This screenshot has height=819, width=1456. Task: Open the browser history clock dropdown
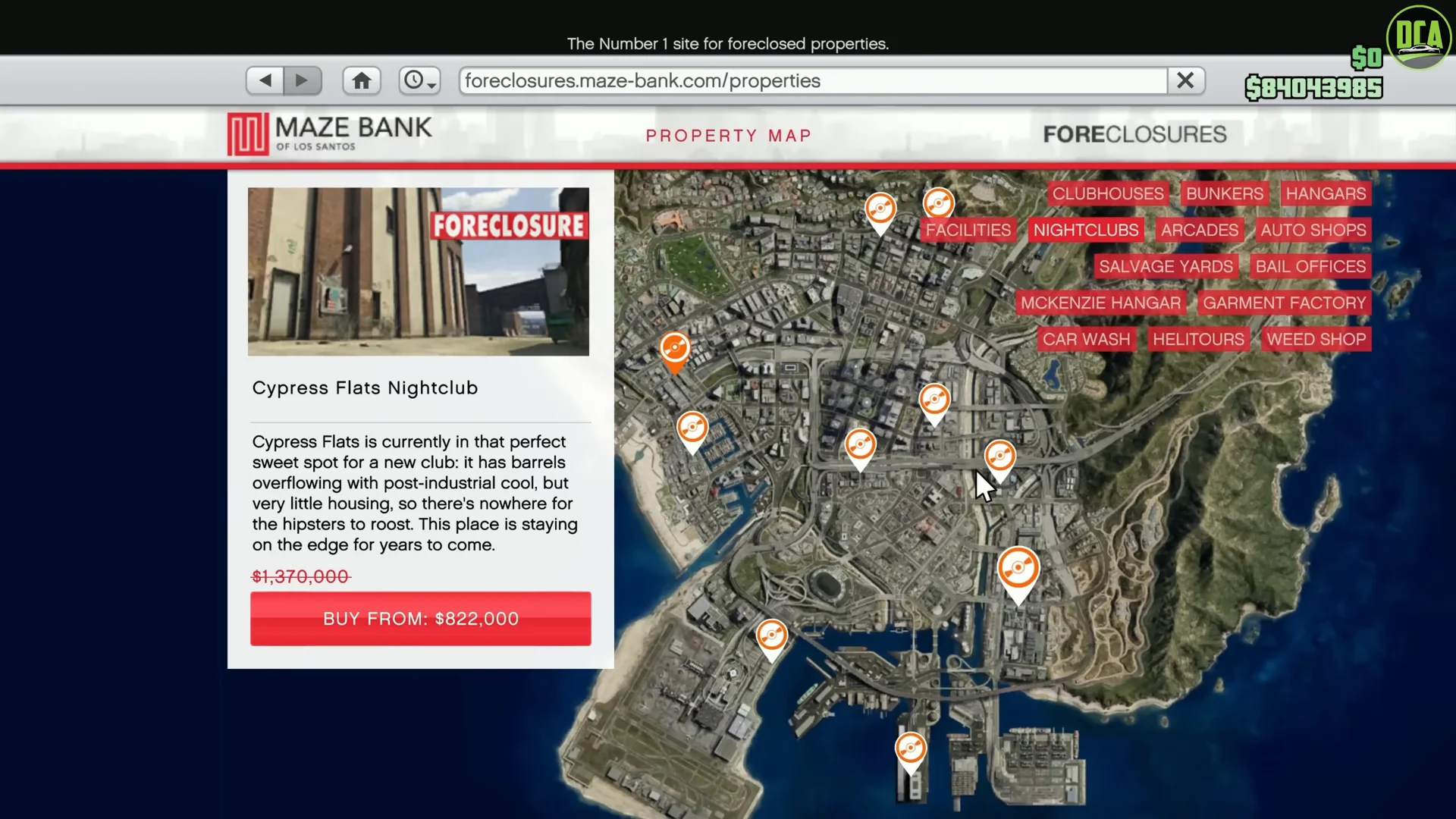(x=419, y=80)
